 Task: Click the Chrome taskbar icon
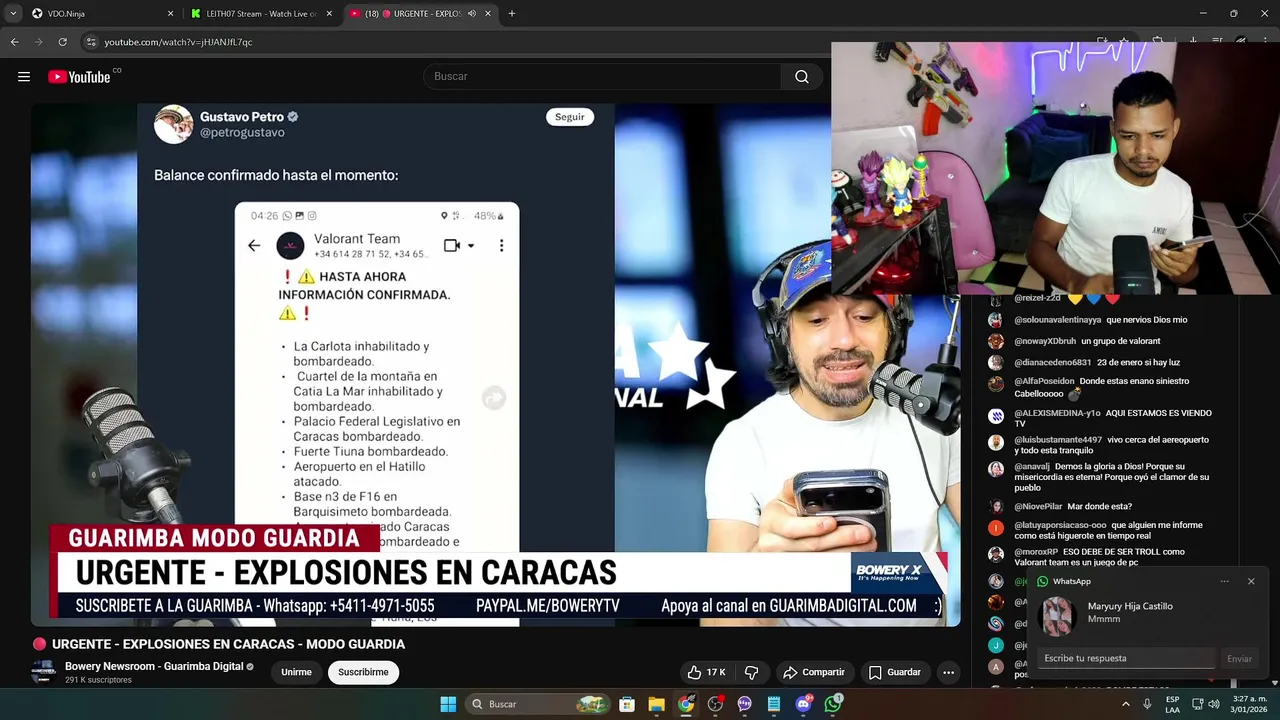click(x=686, y=704)
